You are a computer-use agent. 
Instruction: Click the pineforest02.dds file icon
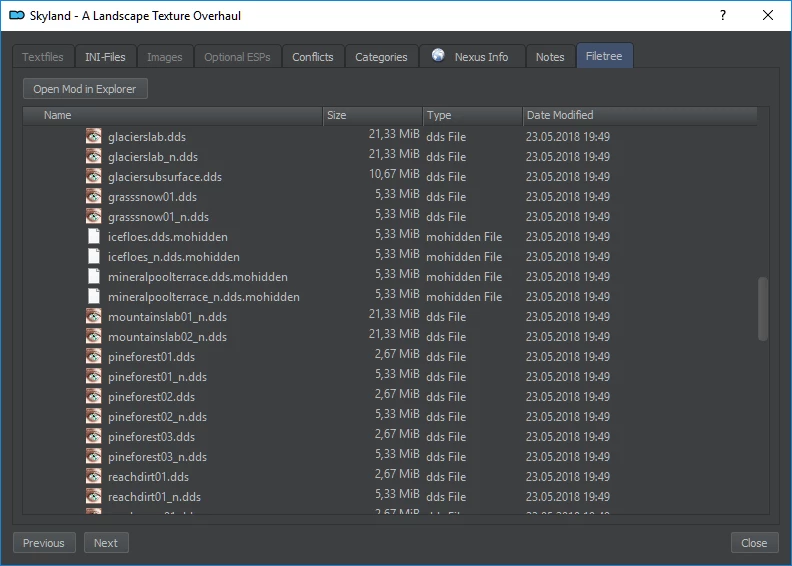pyautogui.click(x=93, y=396)
